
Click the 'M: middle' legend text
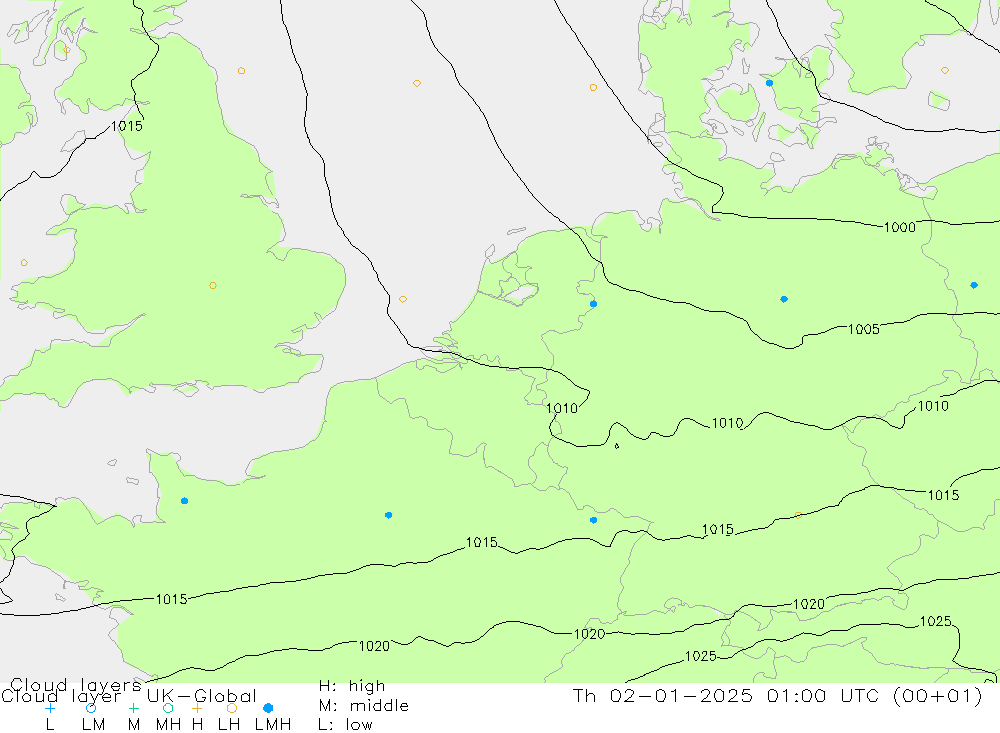364,706
